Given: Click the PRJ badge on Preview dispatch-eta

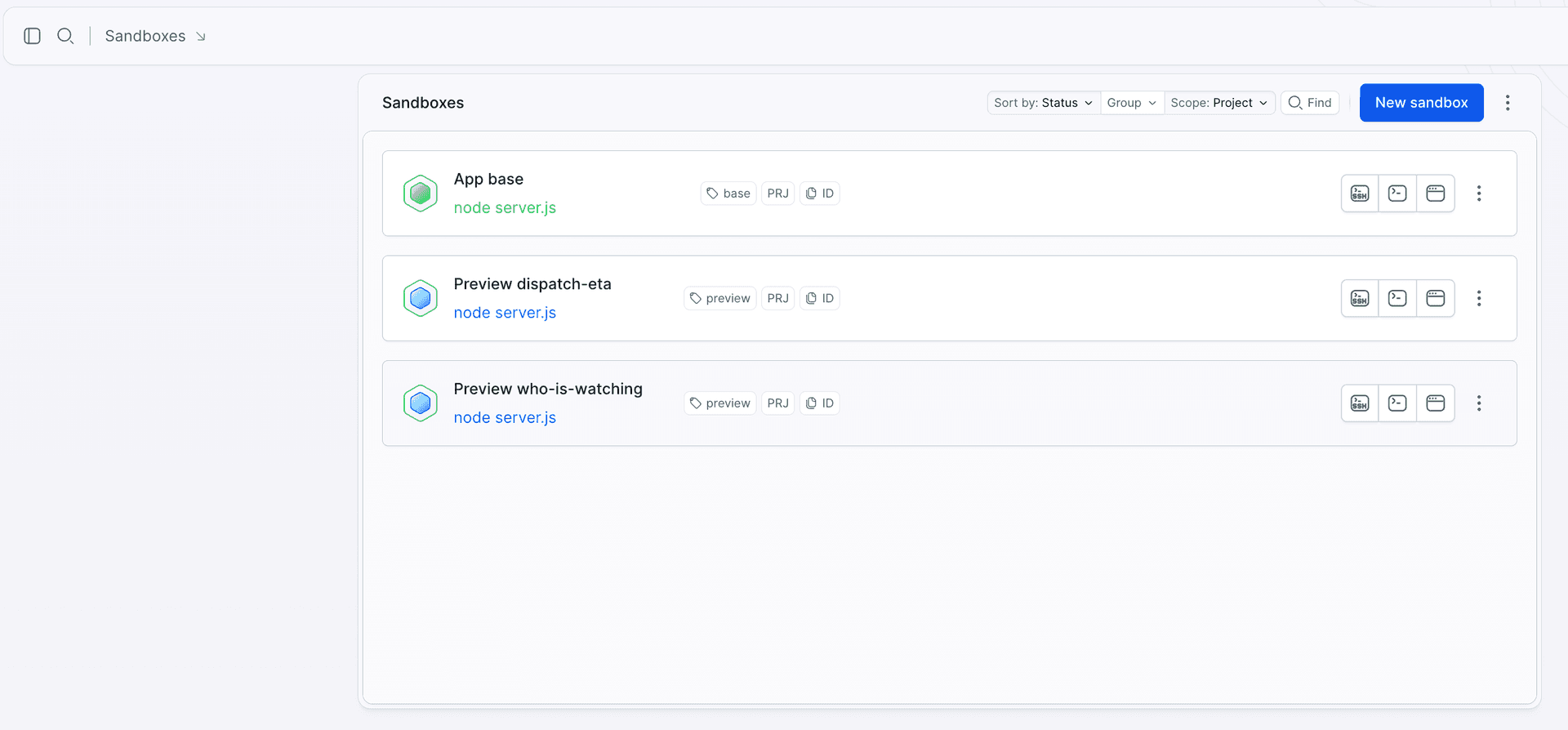Looking at the screenshot, I should tap(777, 298).
